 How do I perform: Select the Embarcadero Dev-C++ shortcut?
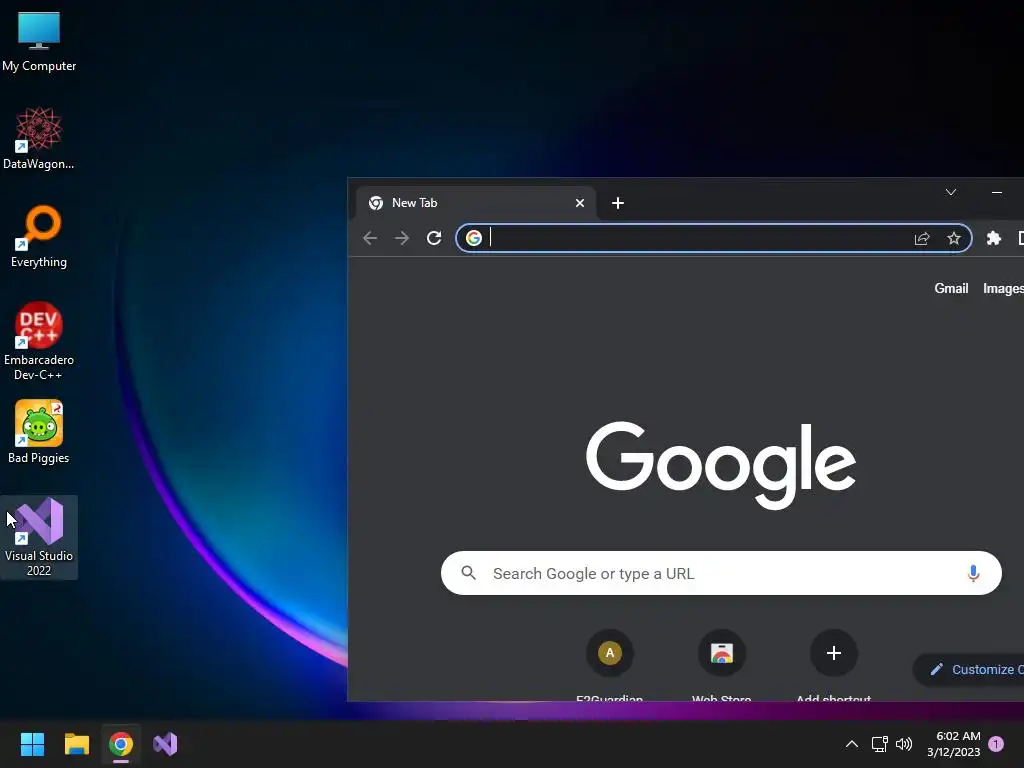coord(39,341)
